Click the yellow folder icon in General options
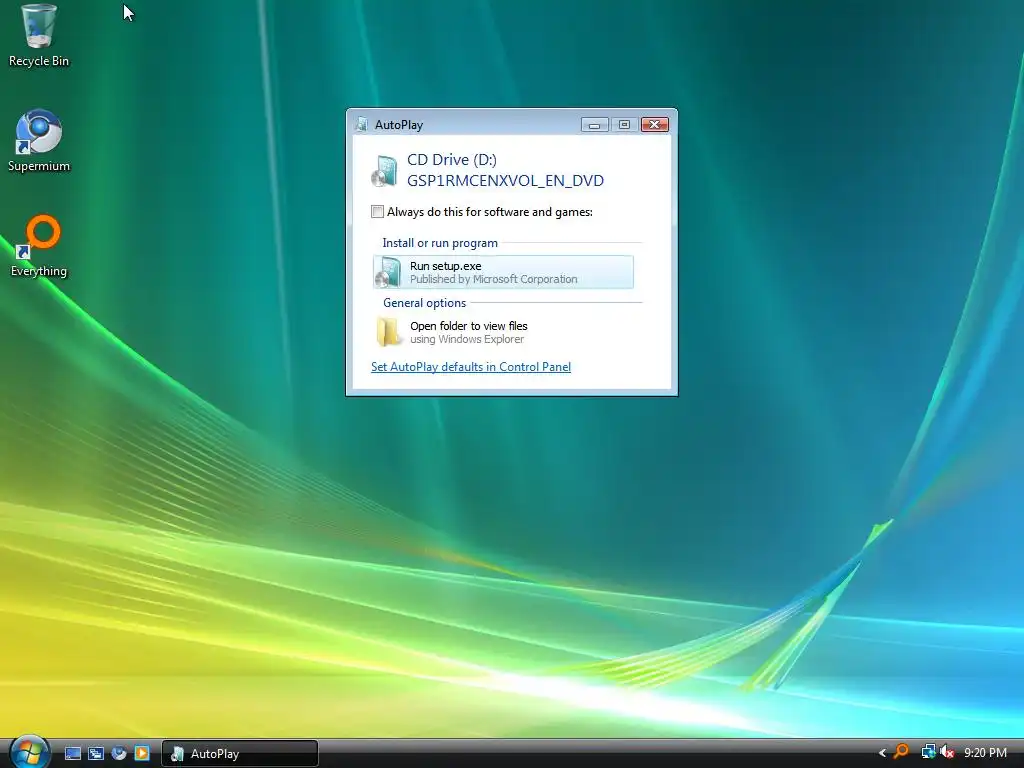1024x768 pixels. click(389, 332)
